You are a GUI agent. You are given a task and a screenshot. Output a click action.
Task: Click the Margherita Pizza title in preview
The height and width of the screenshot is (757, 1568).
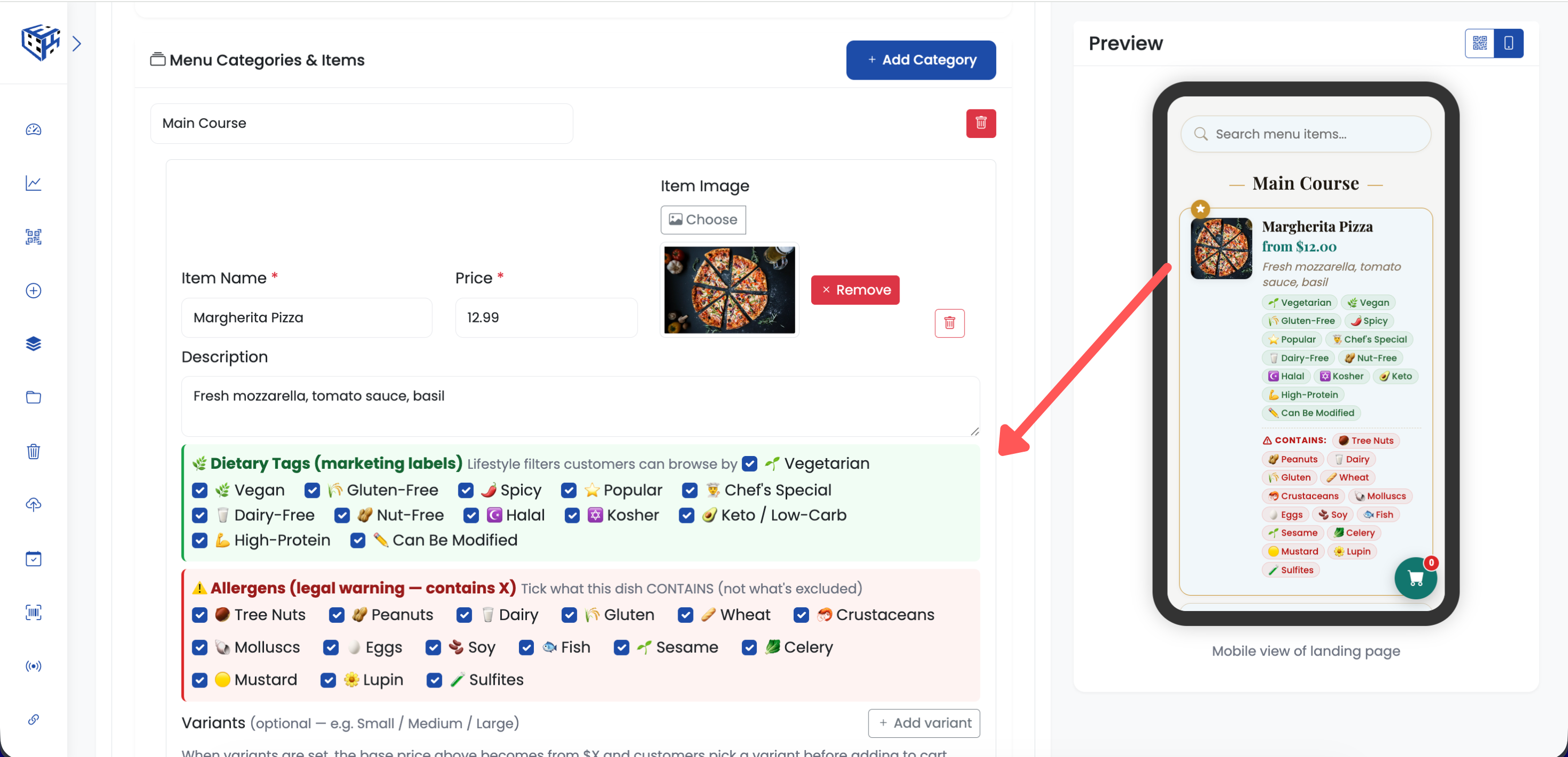click(x=1317, y=227)
